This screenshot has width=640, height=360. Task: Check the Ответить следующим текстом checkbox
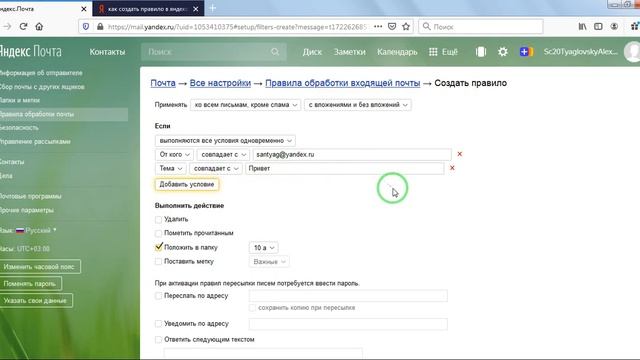tap(158, 340)
